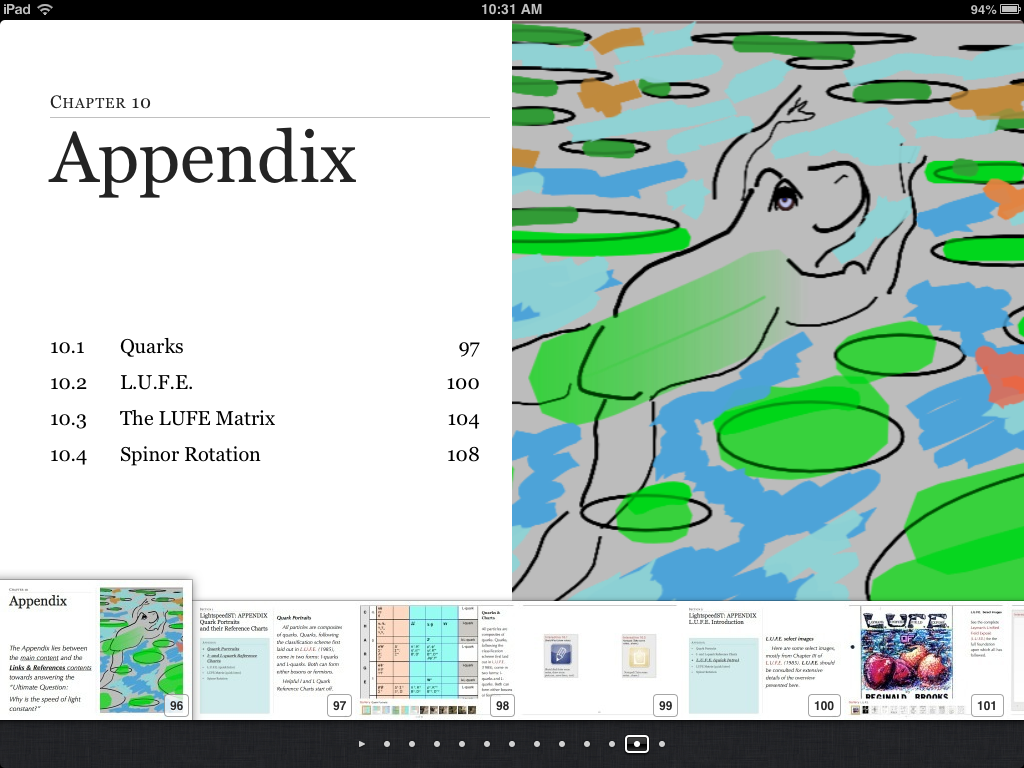
Task: Open the Appendix page 96 thumbnail
Action: (95, 650)
